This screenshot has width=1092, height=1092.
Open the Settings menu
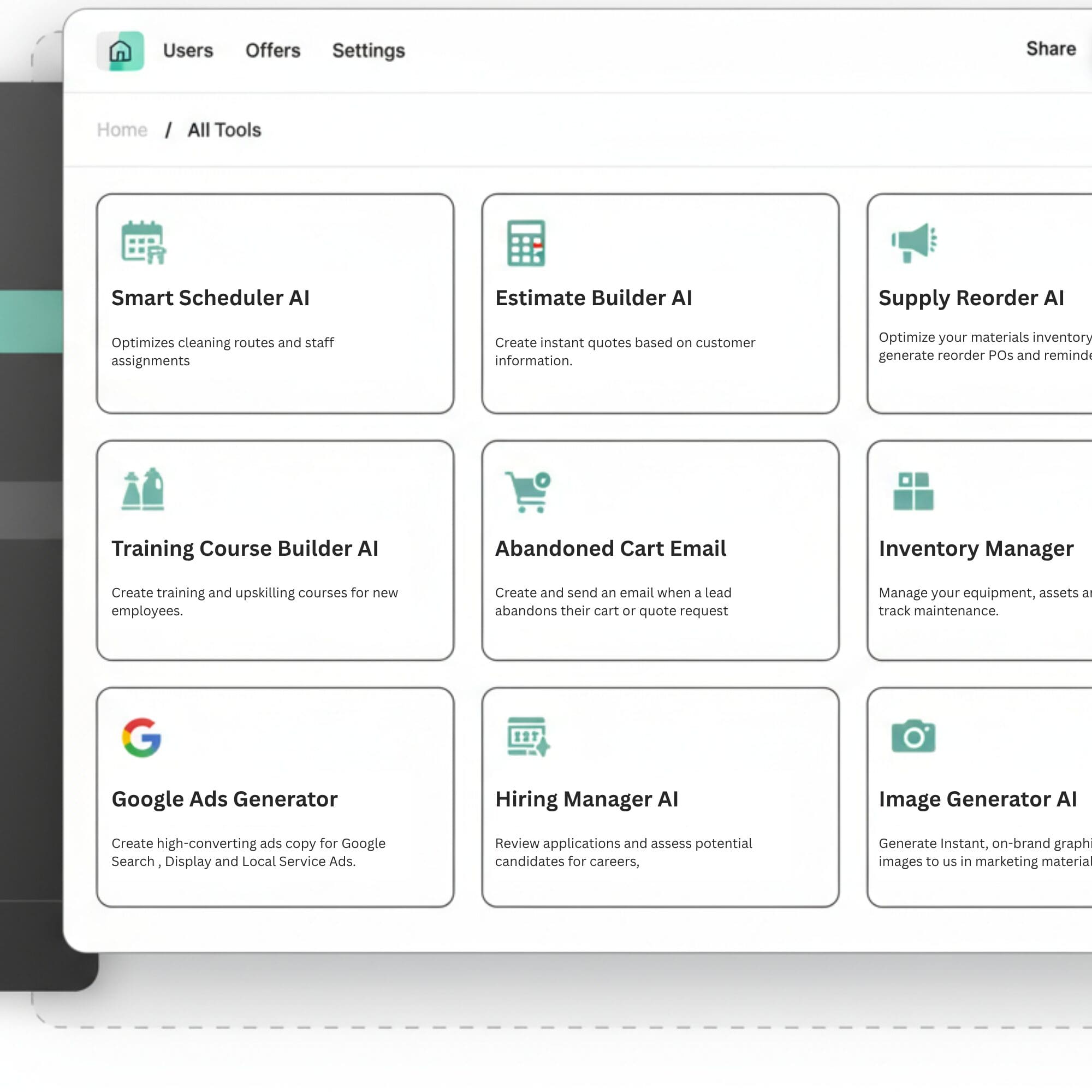coord(368,50)
